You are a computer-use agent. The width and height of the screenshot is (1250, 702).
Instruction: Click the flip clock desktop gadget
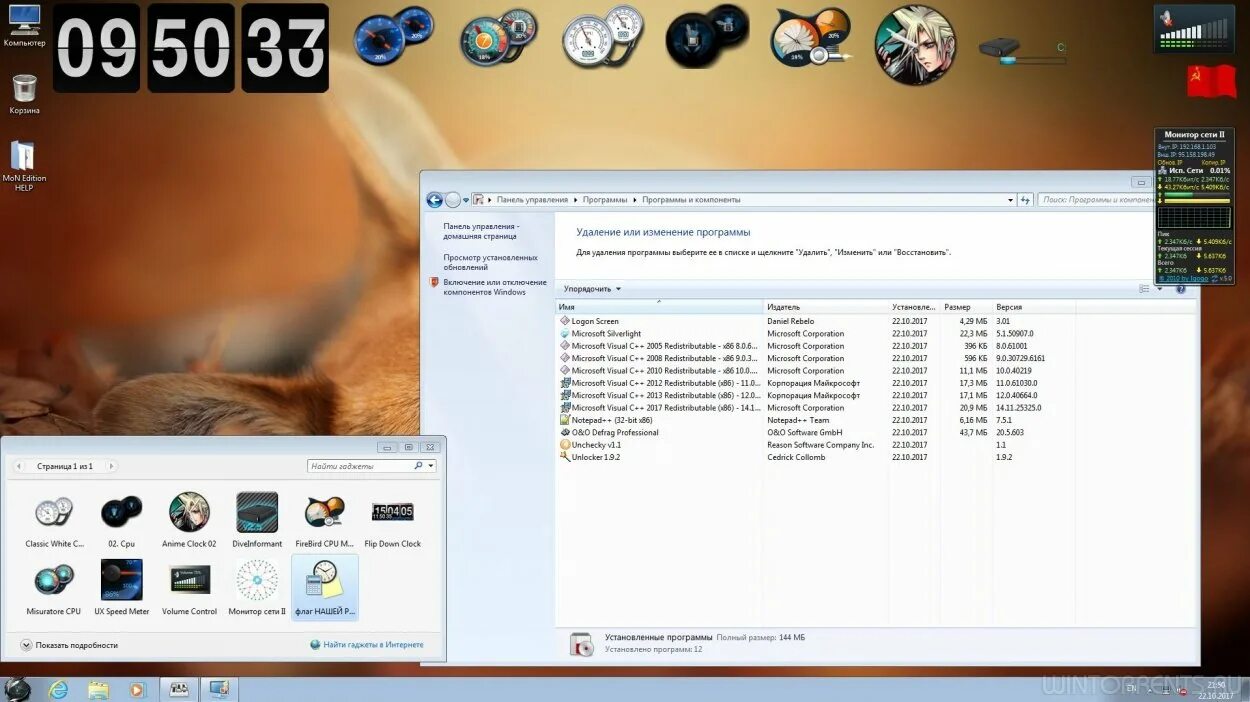tap(190, 48)
